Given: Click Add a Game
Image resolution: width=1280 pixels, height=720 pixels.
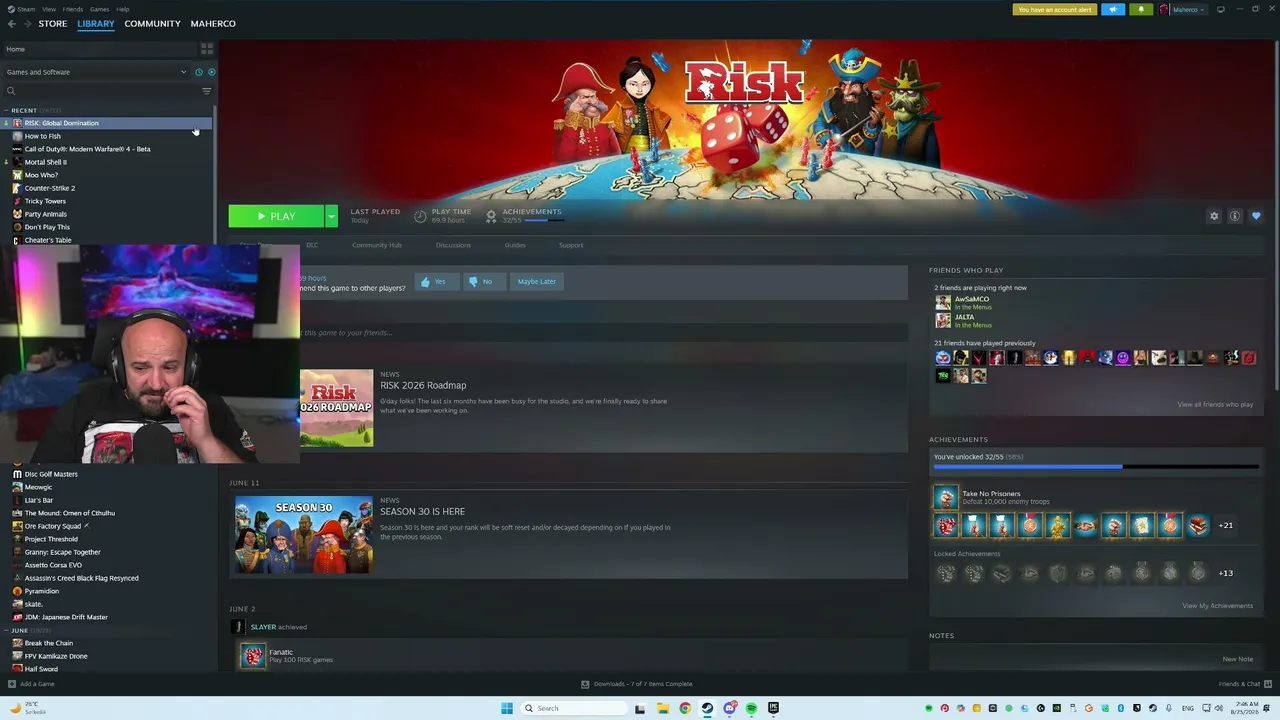Looking at the screenshot, I should click(31, 684).
